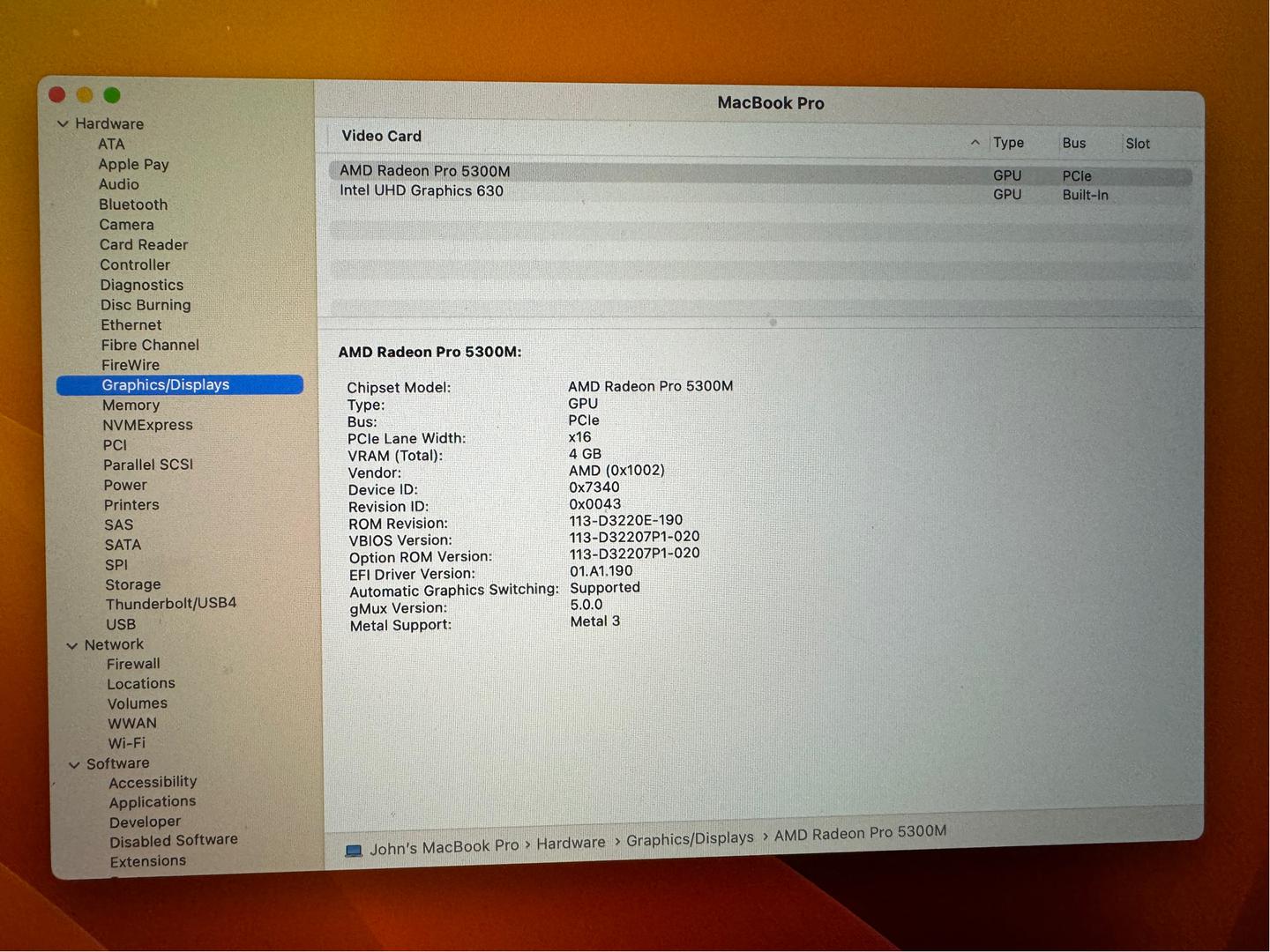The width and height of the screenshot is (1270, 952).
Task: Go to Graphics/Displays in the path bar
Action: [x=690, y=838]
